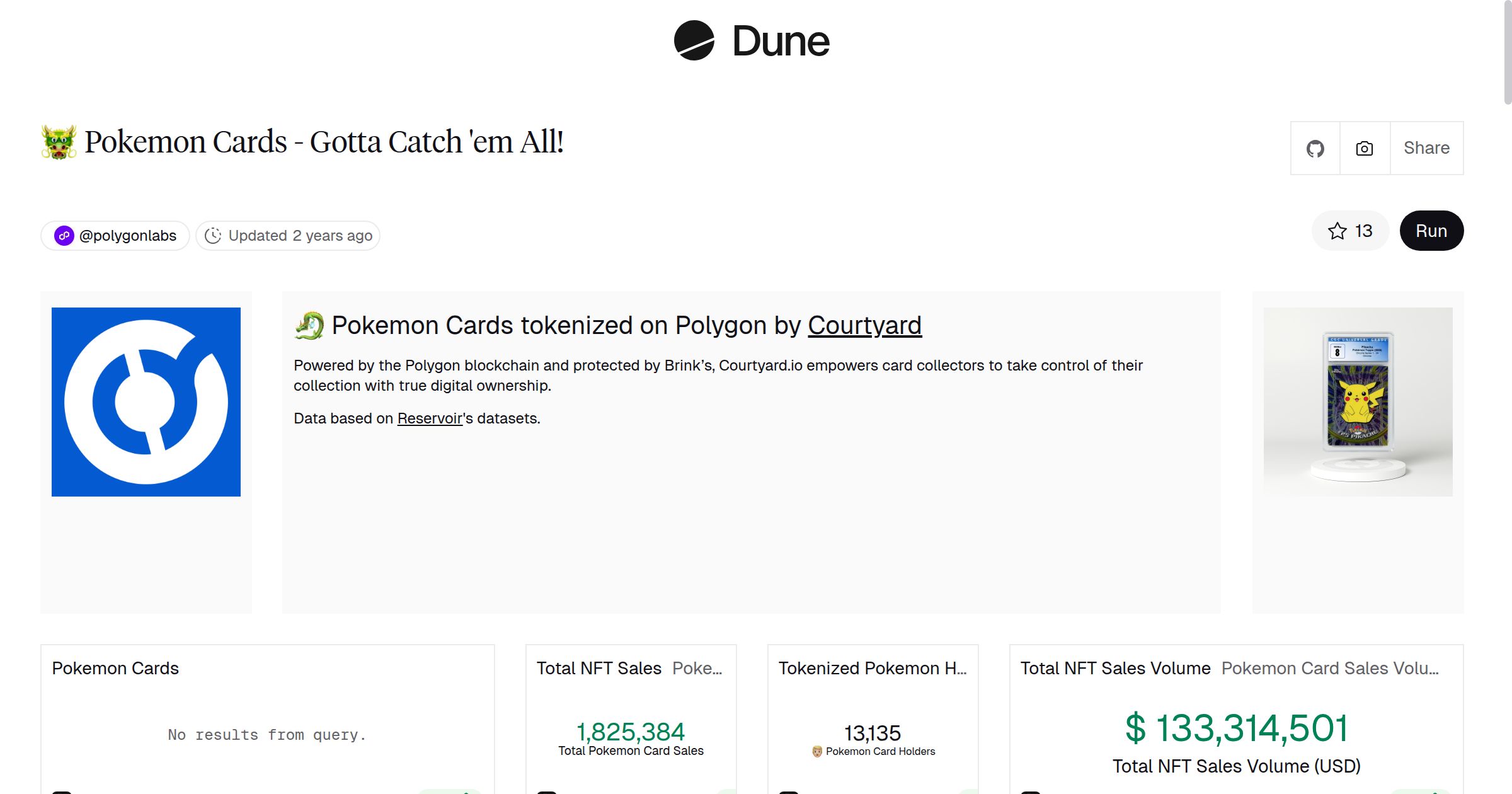The height and width of the screenshot is (794, 1512).
Task: Click the Dune wordmark text
Action: 781,42
